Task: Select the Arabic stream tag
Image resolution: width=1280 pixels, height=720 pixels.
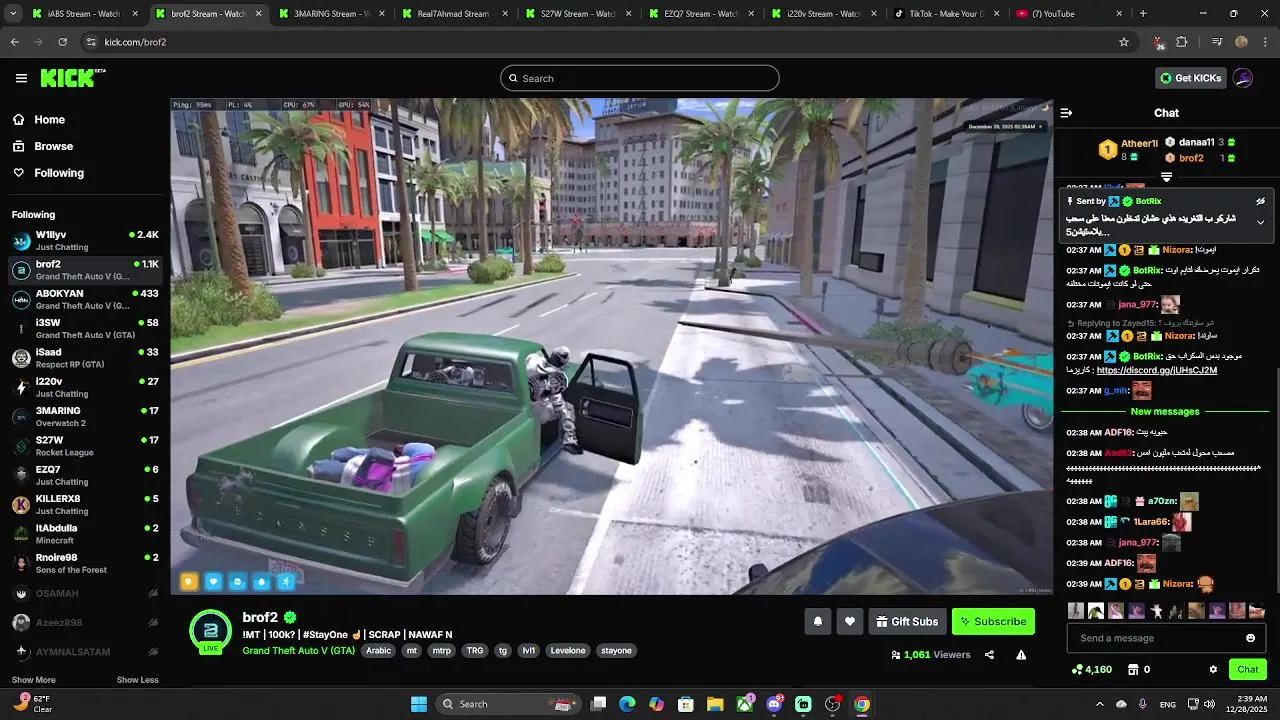Action: point(379,650)
